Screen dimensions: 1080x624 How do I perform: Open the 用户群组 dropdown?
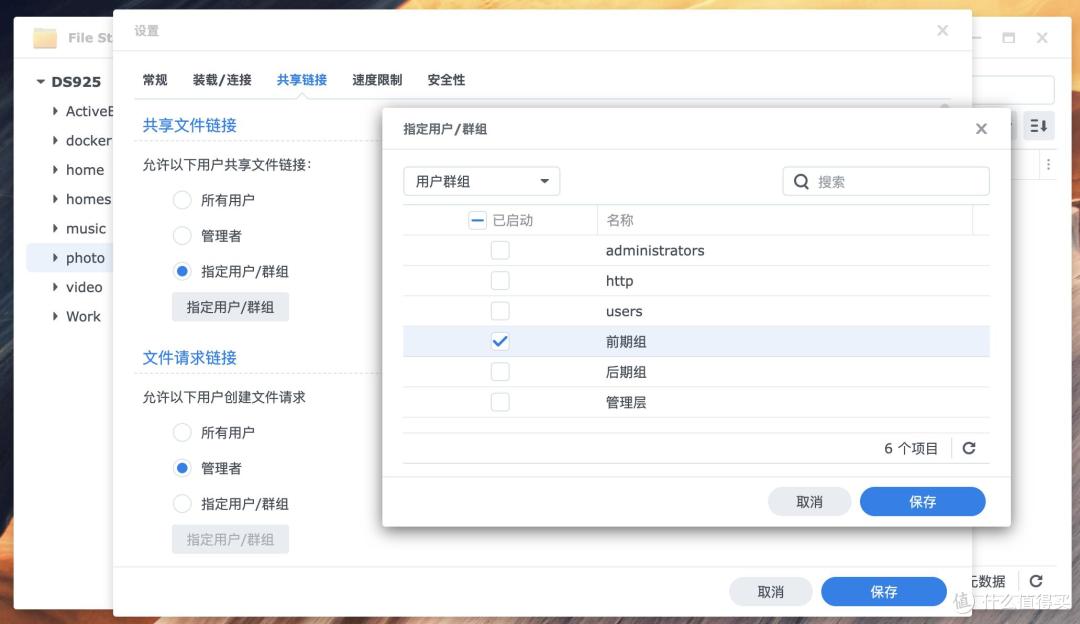point(481,181)
